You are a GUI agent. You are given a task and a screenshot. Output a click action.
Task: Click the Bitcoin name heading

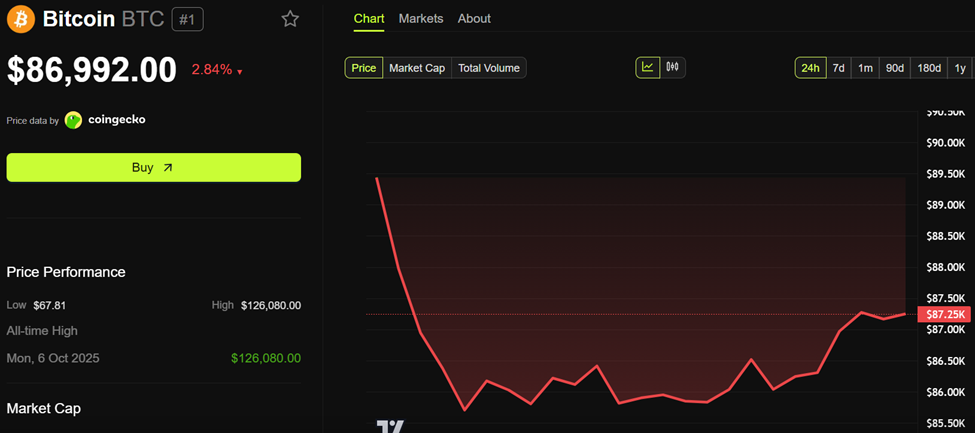click(x=79, y=19)
